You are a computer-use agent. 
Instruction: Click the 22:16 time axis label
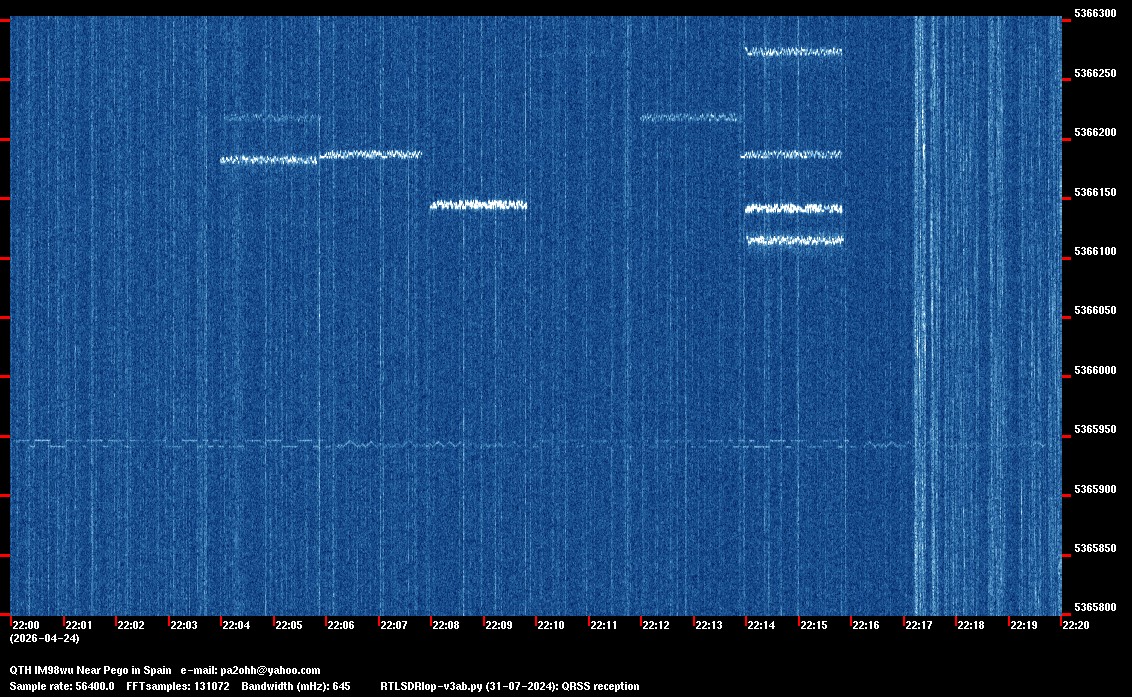pos(866,625)
